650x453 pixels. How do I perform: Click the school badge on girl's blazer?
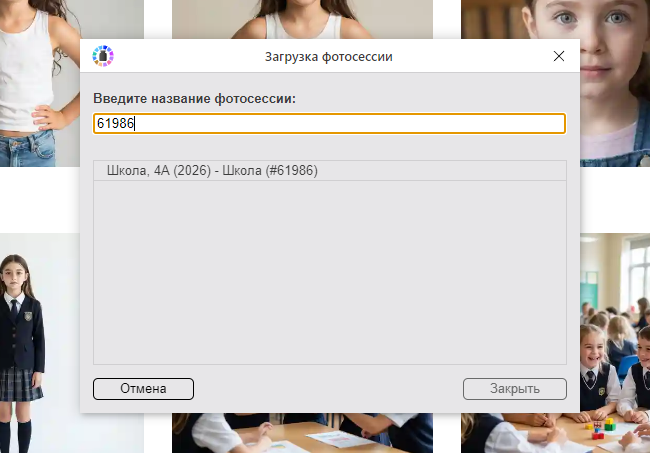pos(28,316)
